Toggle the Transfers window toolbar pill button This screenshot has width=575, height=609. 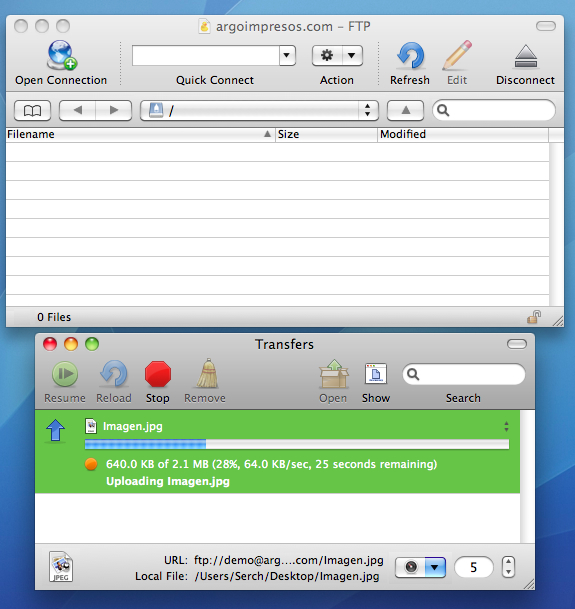(517, 344)
